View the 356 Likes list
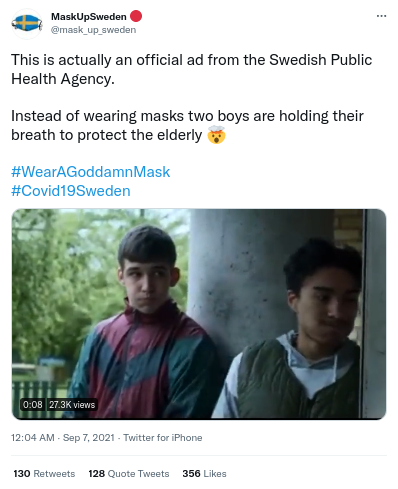 [204, 474]
